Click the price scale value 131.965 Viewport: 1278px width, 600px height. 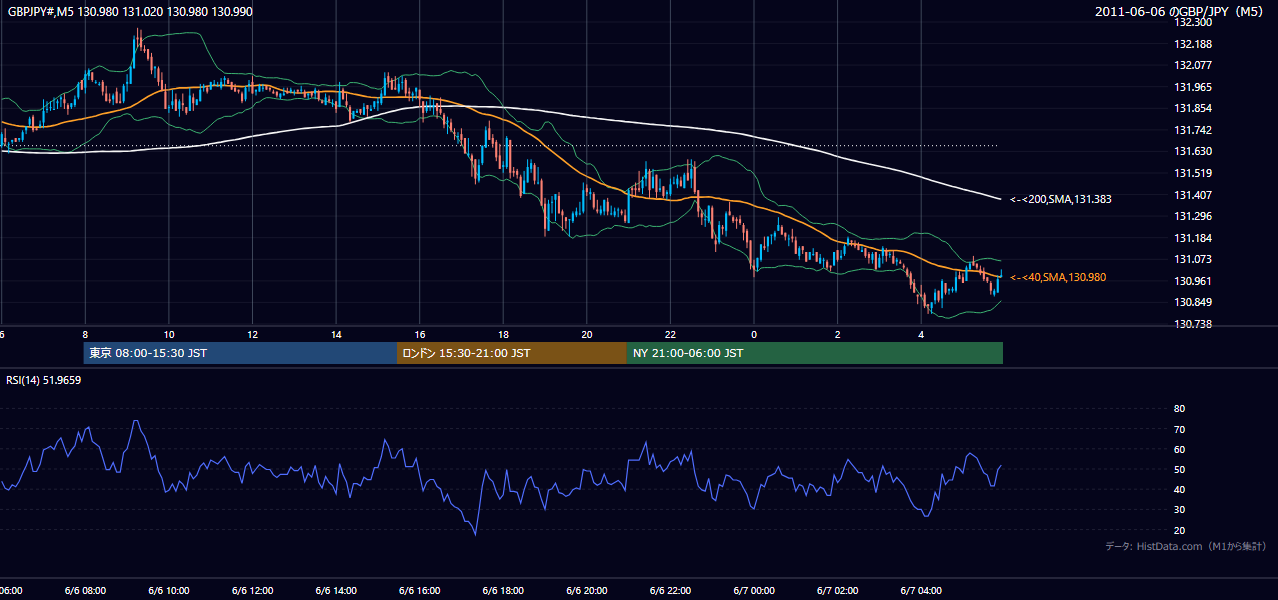(1192, 87)
